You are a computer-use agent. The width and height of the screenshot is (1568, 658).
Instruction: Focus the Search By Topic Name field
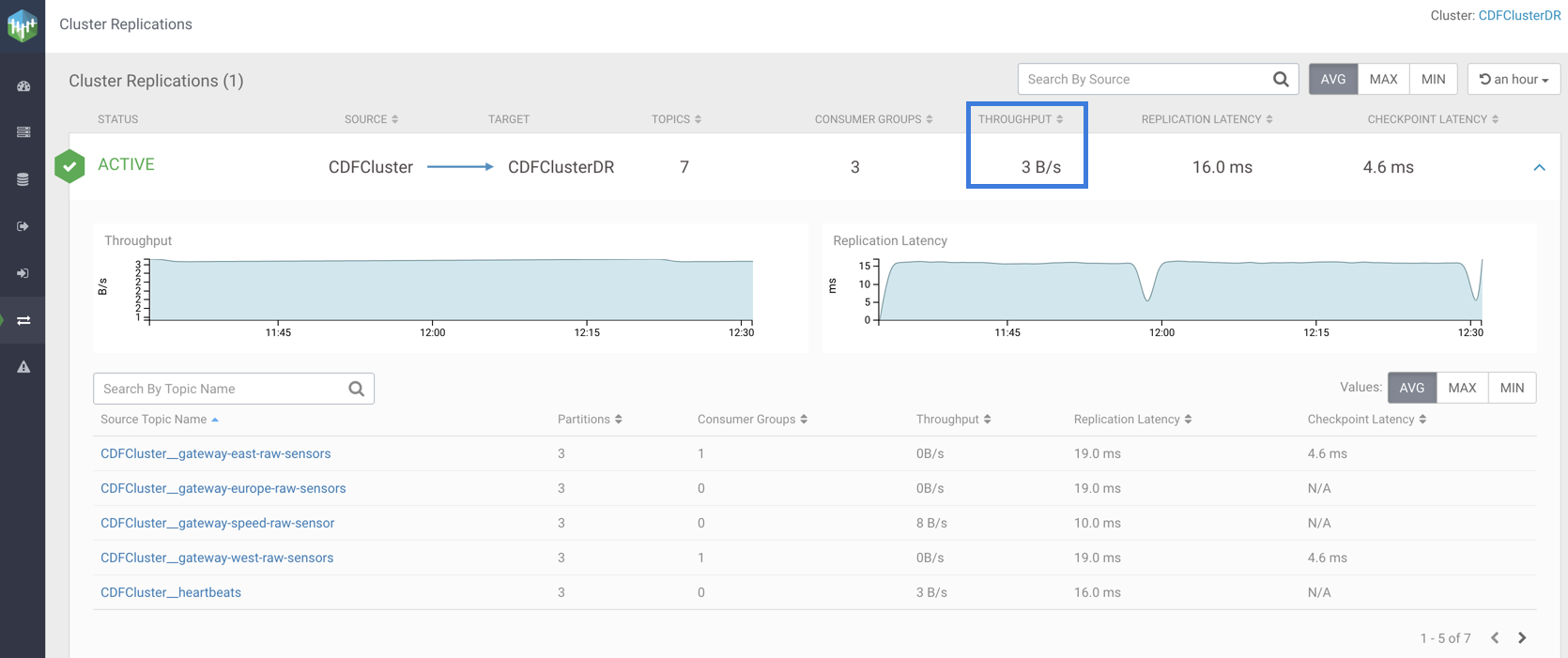point(221,389)
